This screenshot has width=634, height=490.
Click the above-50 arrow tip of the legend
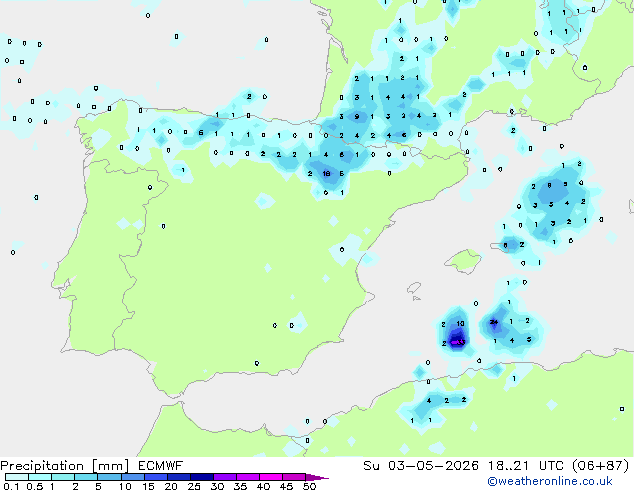[317, 477]
